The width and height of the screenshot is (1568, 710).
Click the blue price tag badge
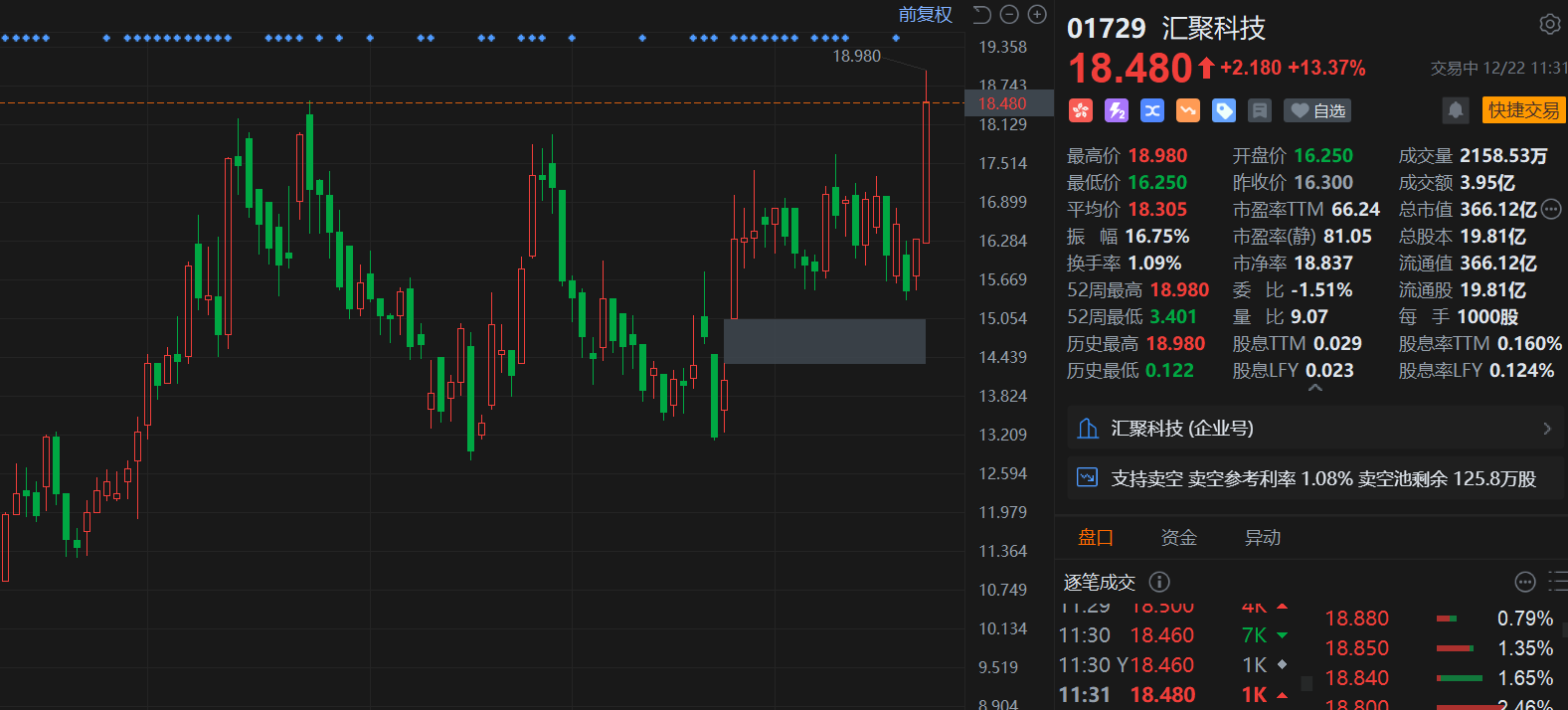(x=1224, y=110)
